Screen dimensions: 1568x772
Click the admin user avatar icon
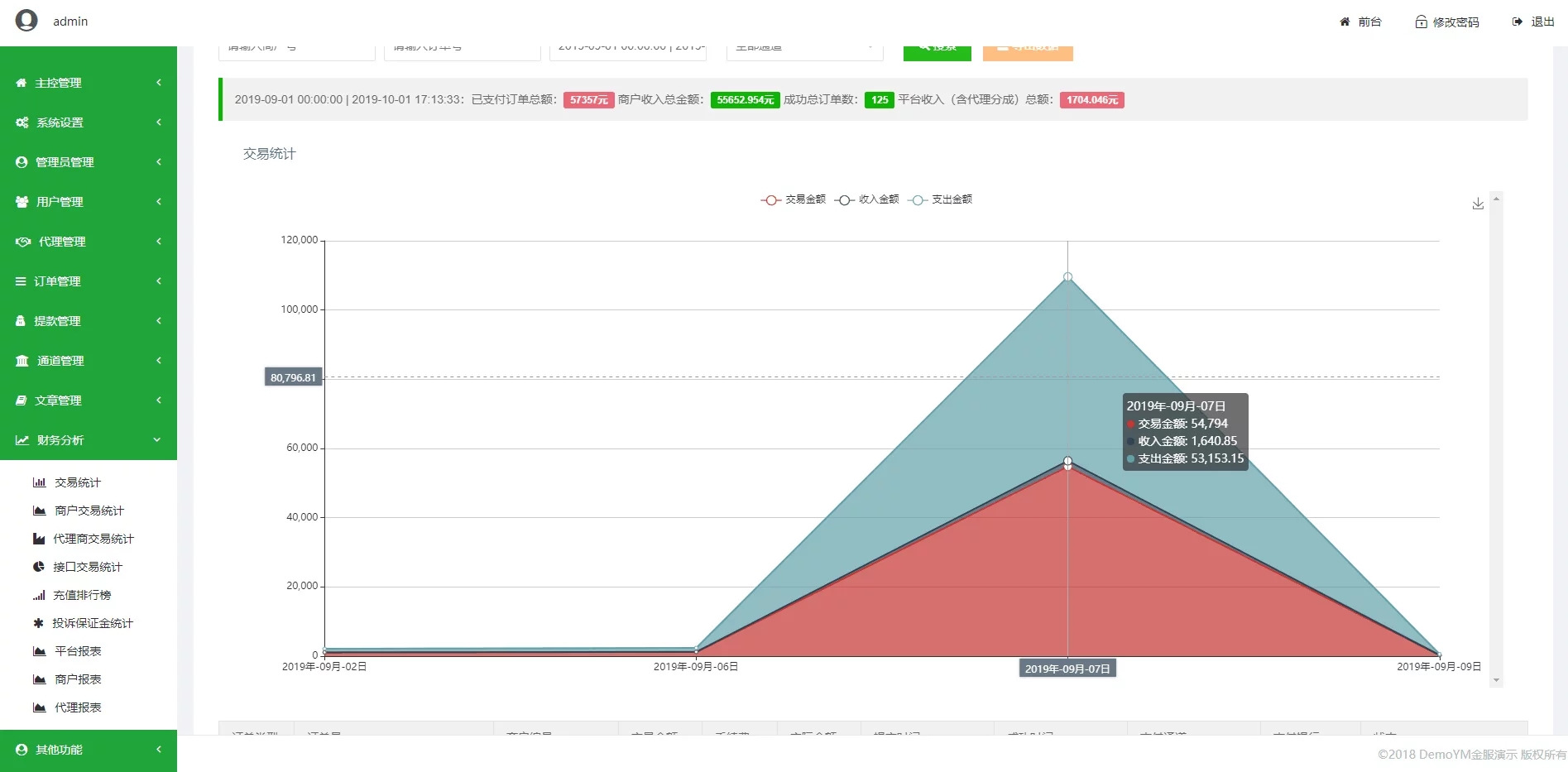click(x=26, y=21)
